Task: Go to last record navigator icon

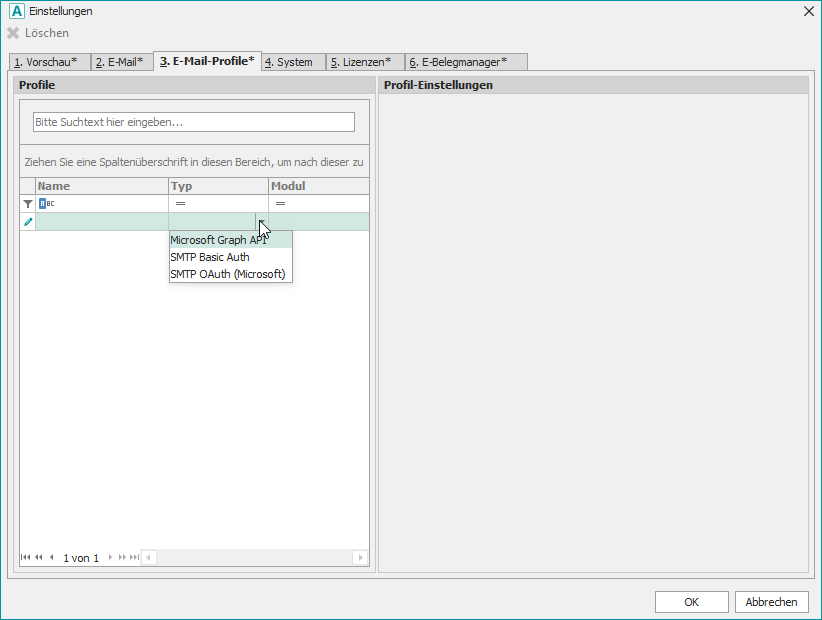Action: coord(135,557)
